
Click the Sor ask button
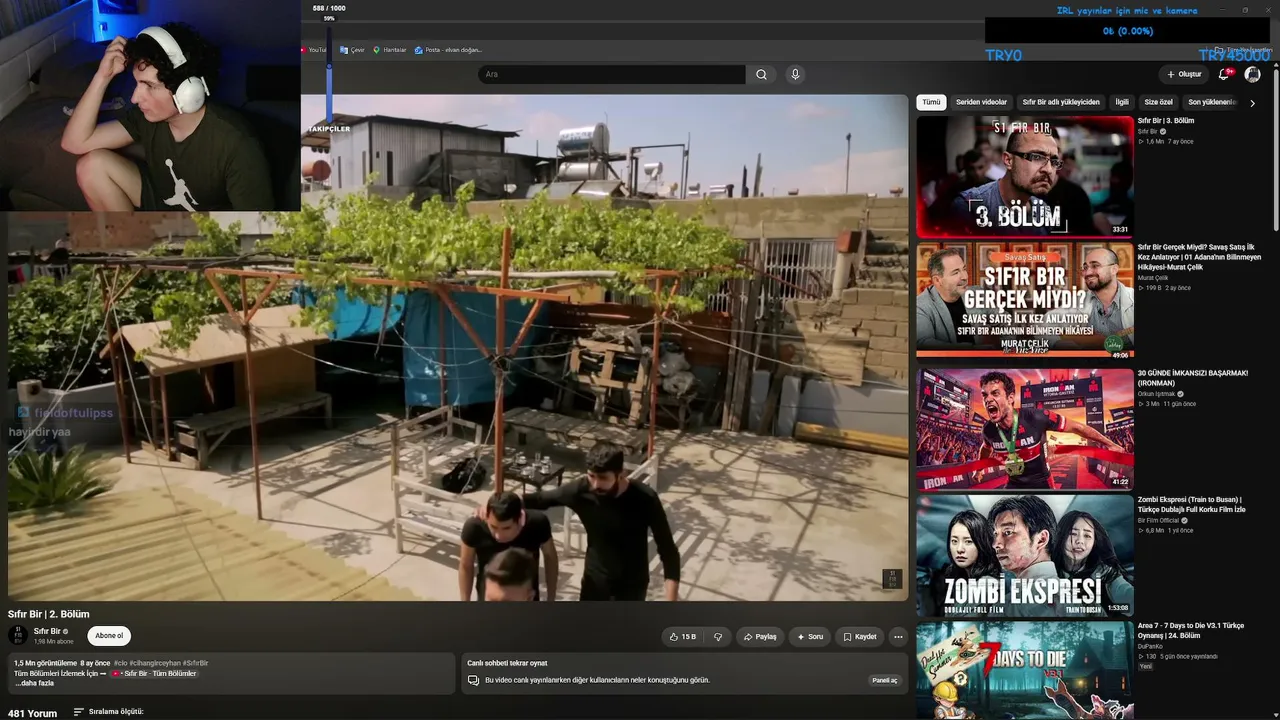pos(810,636)
